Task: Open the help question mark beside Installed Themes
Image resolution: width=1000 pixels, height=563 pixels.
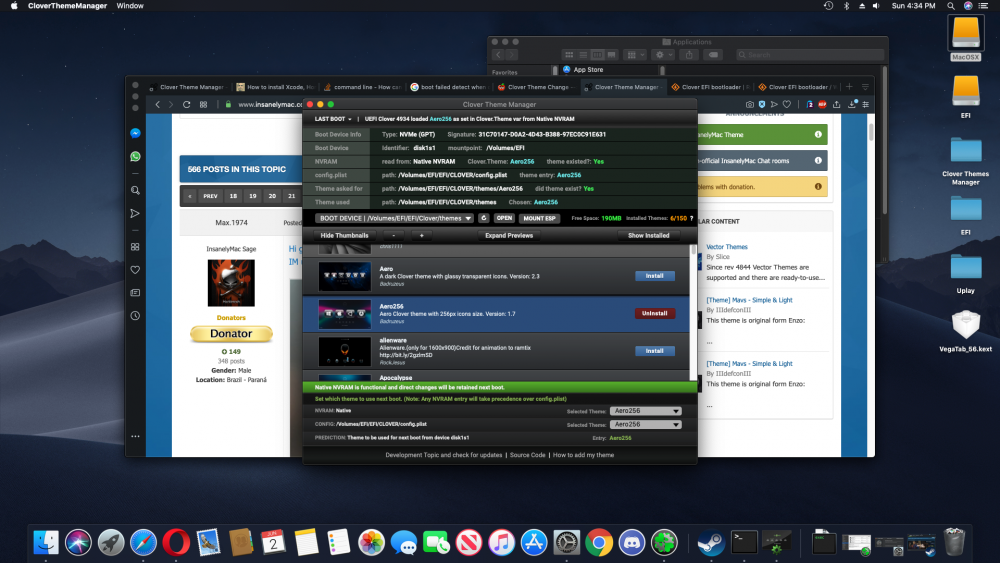Action: (691, 218)
